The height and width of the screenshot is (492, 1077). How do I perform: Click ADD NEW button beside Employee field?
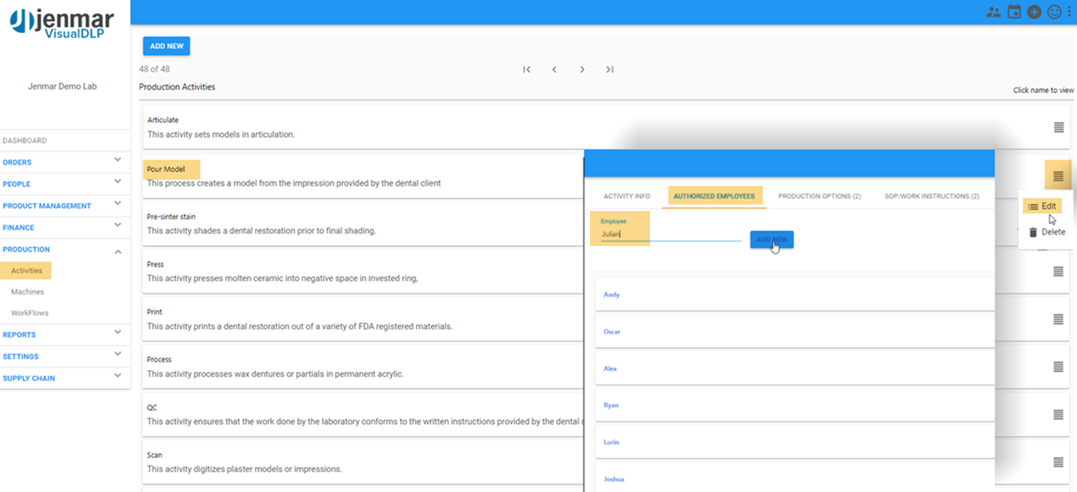[x=771, y=239]
